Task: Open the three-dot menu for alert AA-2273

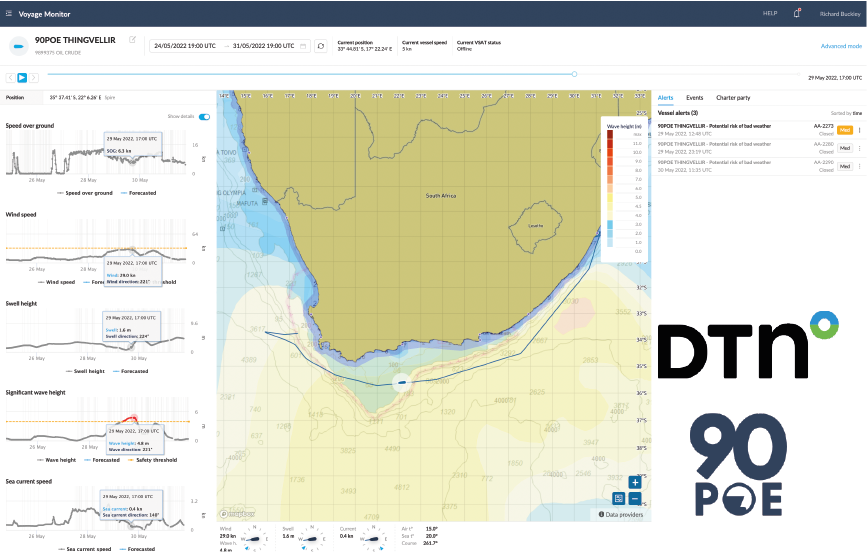Action: point(859,130)
